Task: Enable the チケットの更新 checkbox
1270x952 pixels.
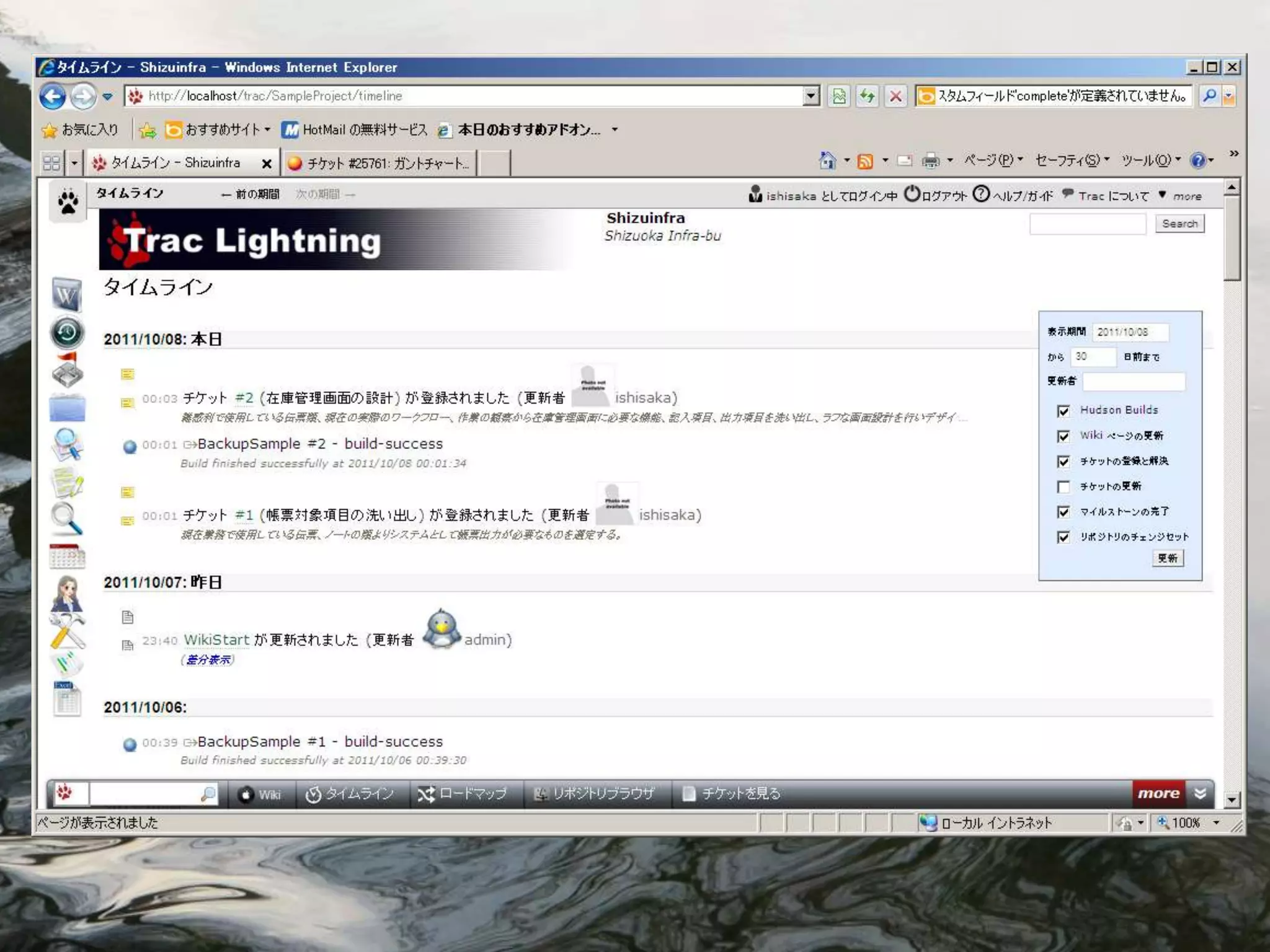Action: pyautogui.click(x=1064, y=487)
